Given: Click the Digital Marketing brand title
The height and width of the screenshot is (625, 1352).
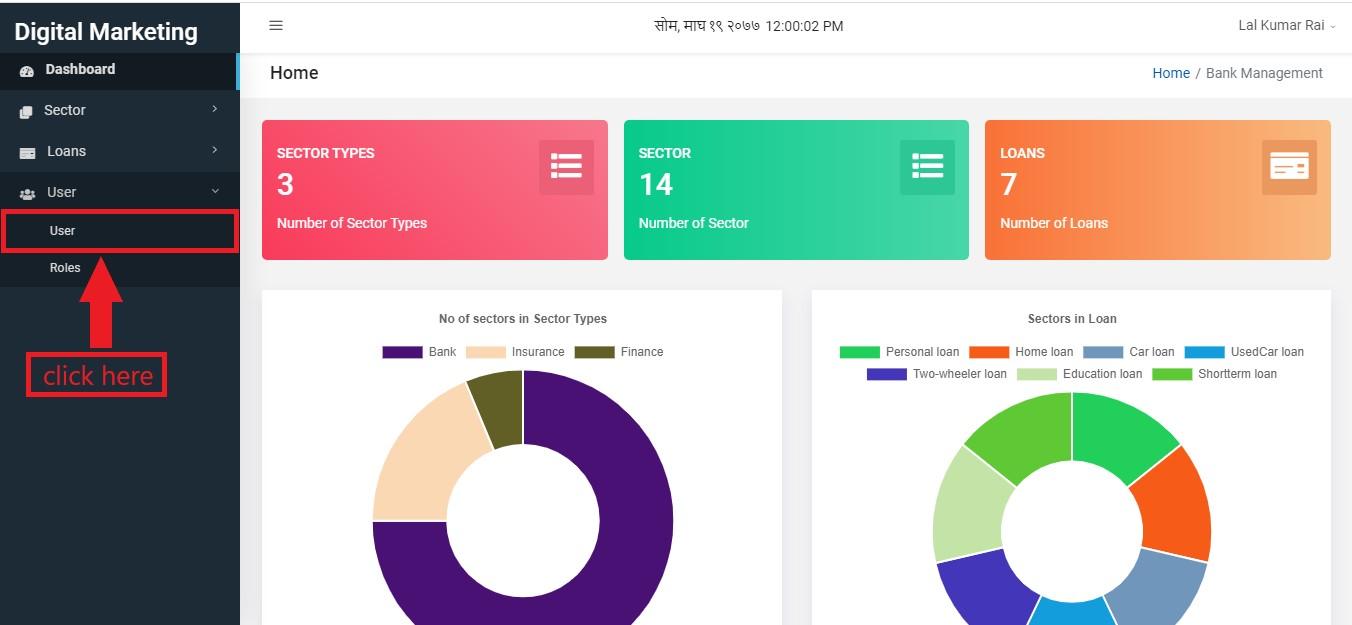Looking at the screenshot, I should tap(106, 32).
